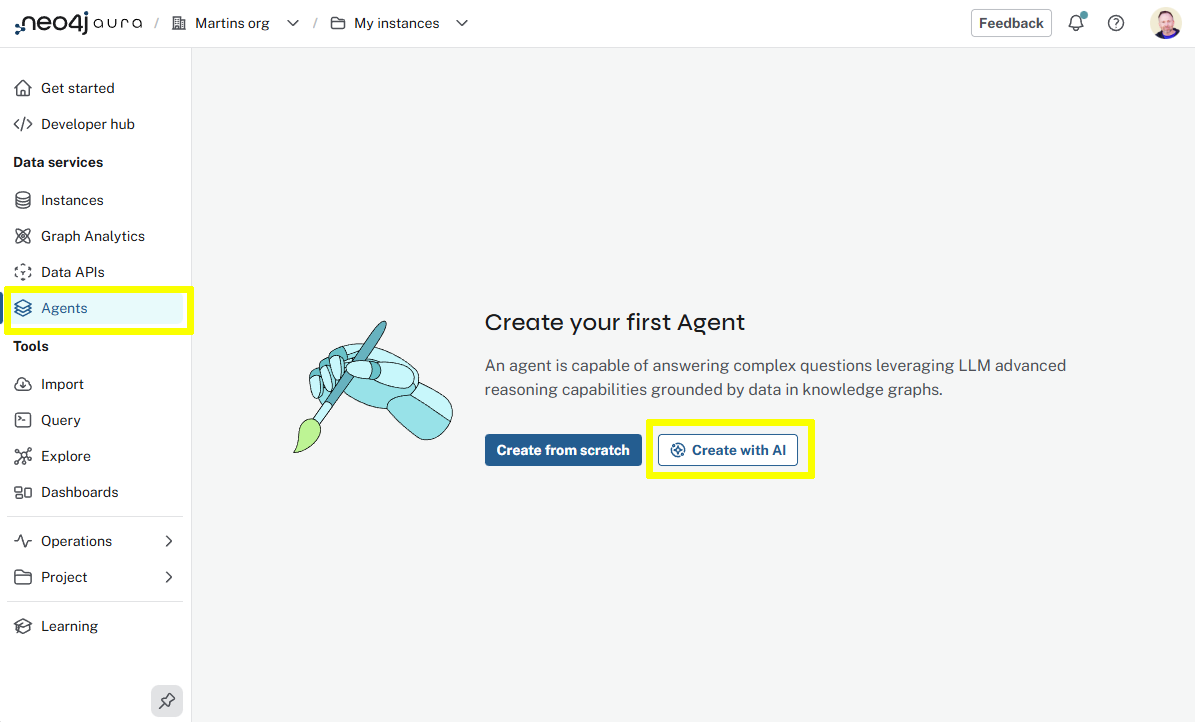Launch the Query tool
The width and height of the screenshot is (1195, 722).
(x=61, y=419)
